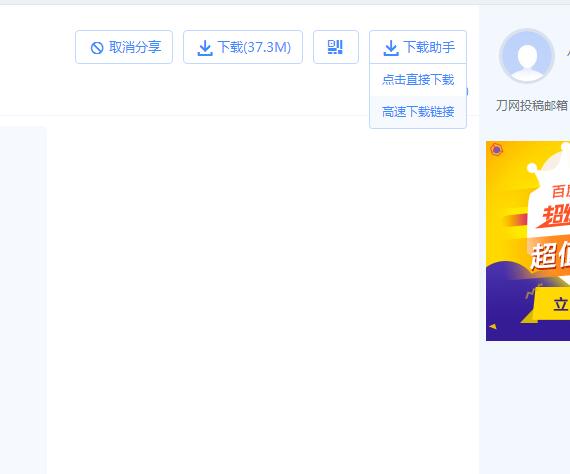Click the hexagon icon in the ad corner

pos(496,149)
